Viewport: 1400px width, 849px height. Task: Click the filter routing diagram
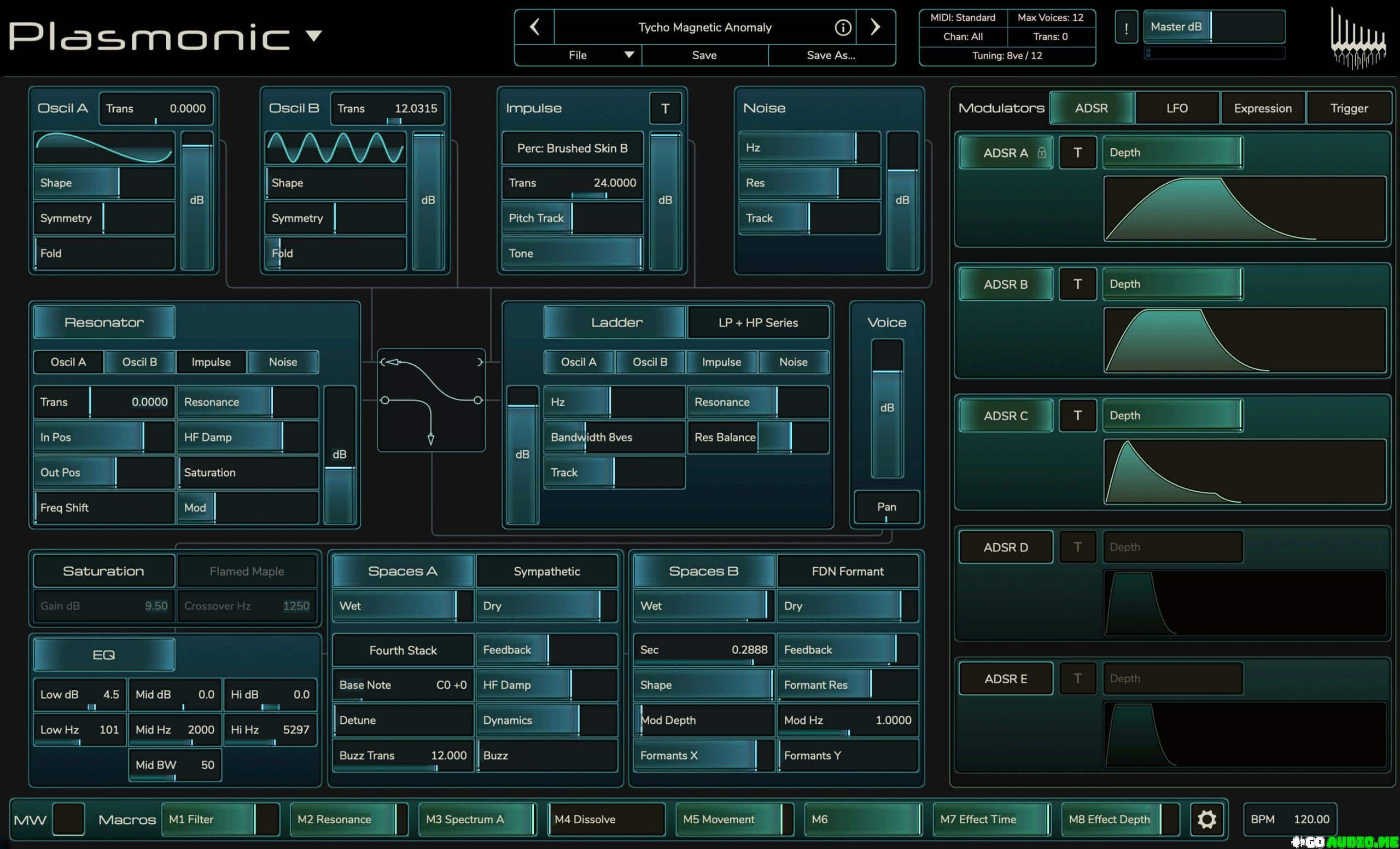click(431, 400)
